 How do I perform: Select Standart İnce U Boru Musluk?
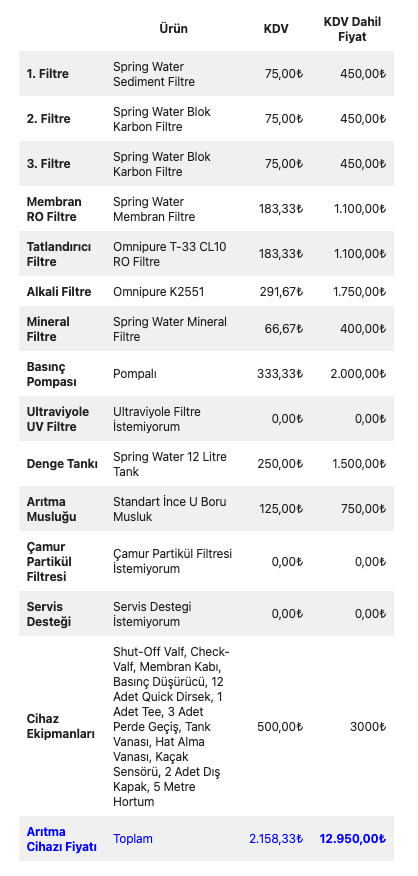[170, 509]
